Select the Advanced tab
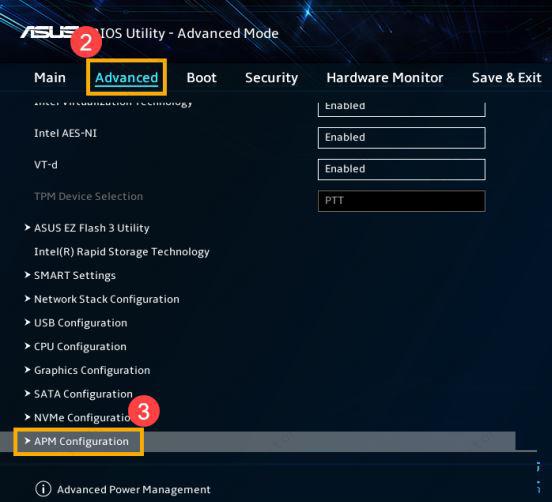The image size is (552, 502). (126, 77)
